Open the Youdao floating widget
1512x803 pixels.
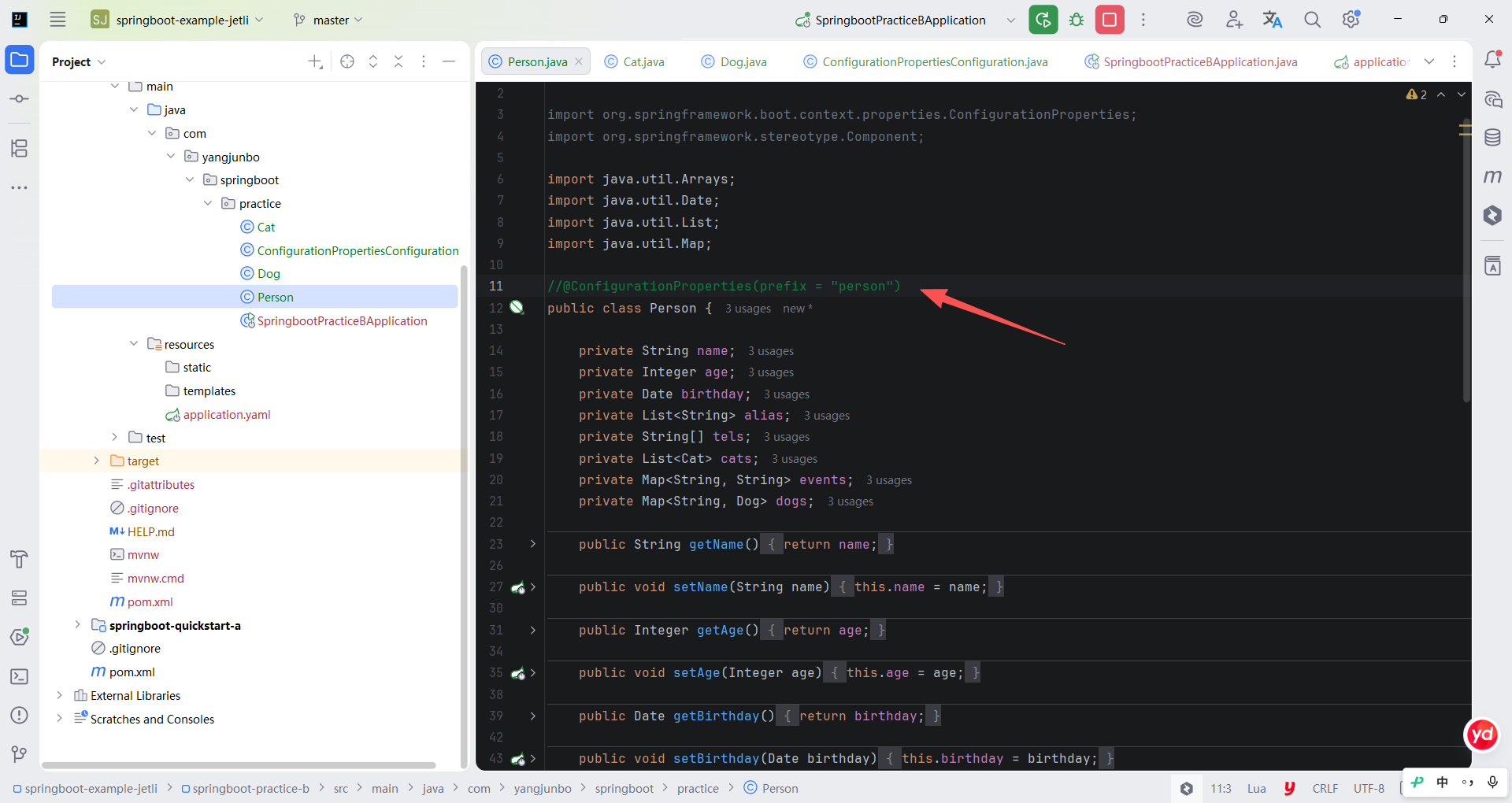[x=1482, y=735]
